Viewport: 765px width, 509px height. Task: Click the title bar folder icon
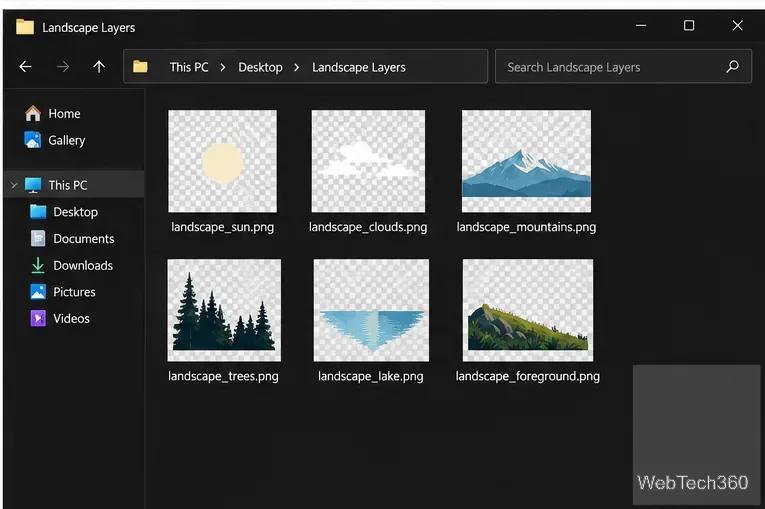[x=25, y=27]
